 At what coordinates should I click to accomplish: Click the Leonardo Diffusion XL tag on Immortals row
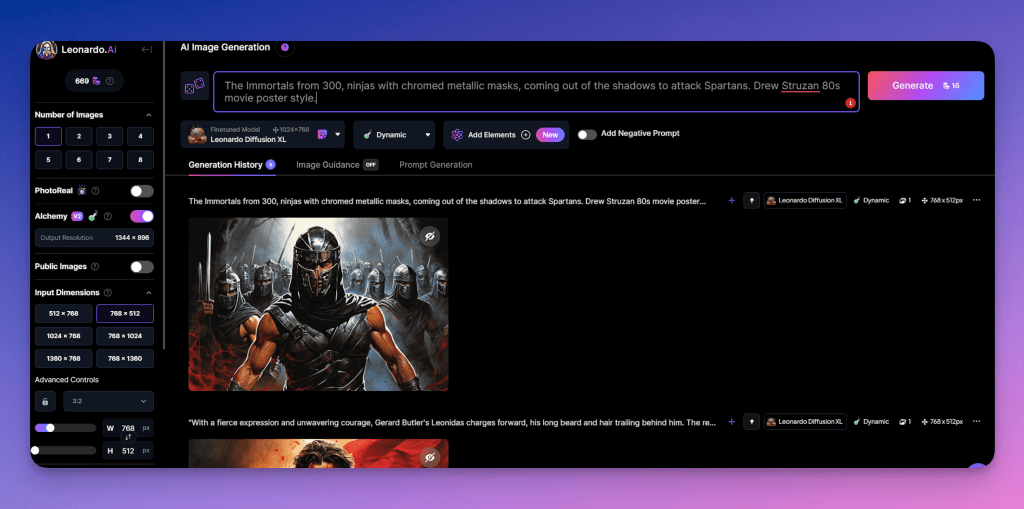coord(805,201)
